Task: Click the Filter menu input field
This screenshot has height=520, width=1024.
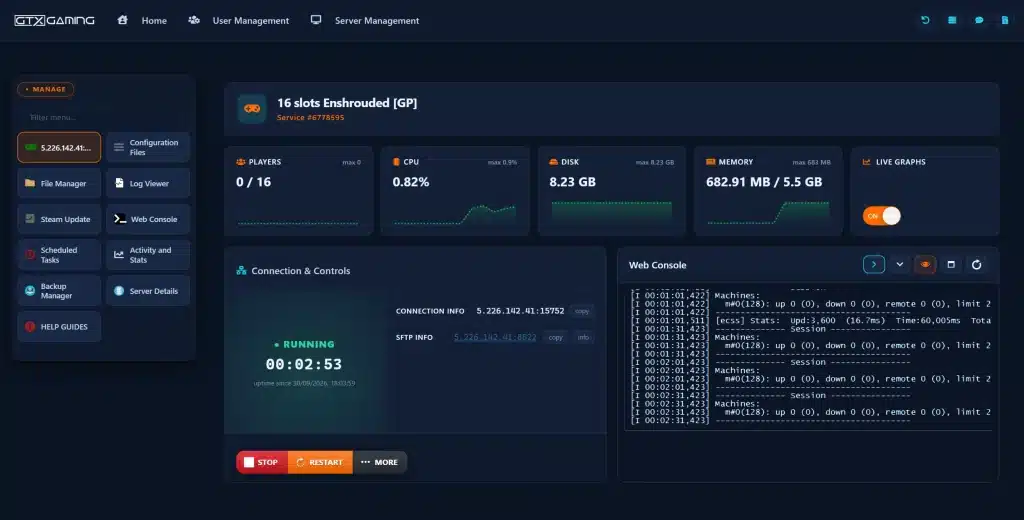Action: point(103,118)
